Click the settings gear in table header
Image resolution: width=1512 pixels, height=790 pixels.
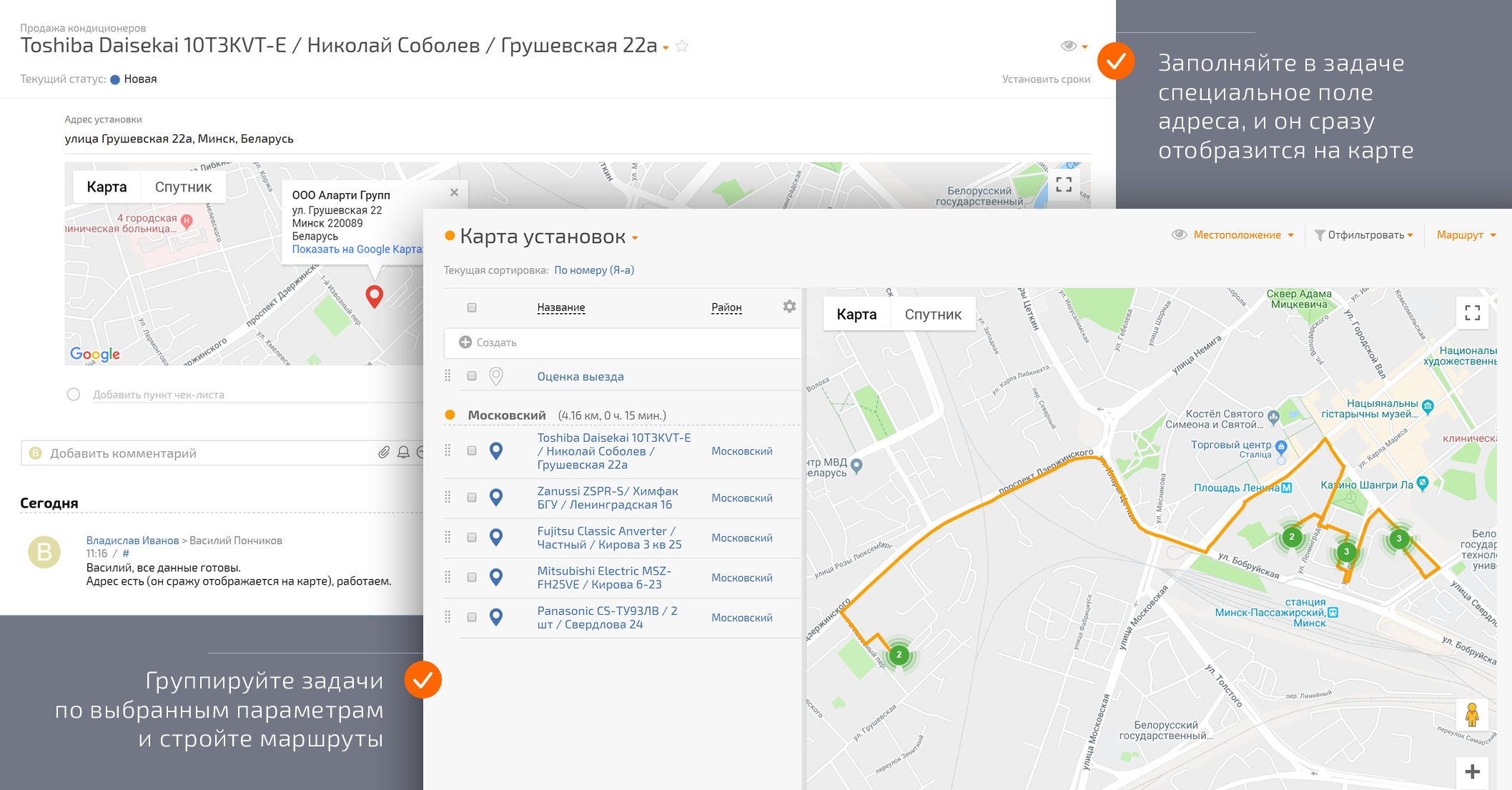pyautogui.click(x=789, y=307)
